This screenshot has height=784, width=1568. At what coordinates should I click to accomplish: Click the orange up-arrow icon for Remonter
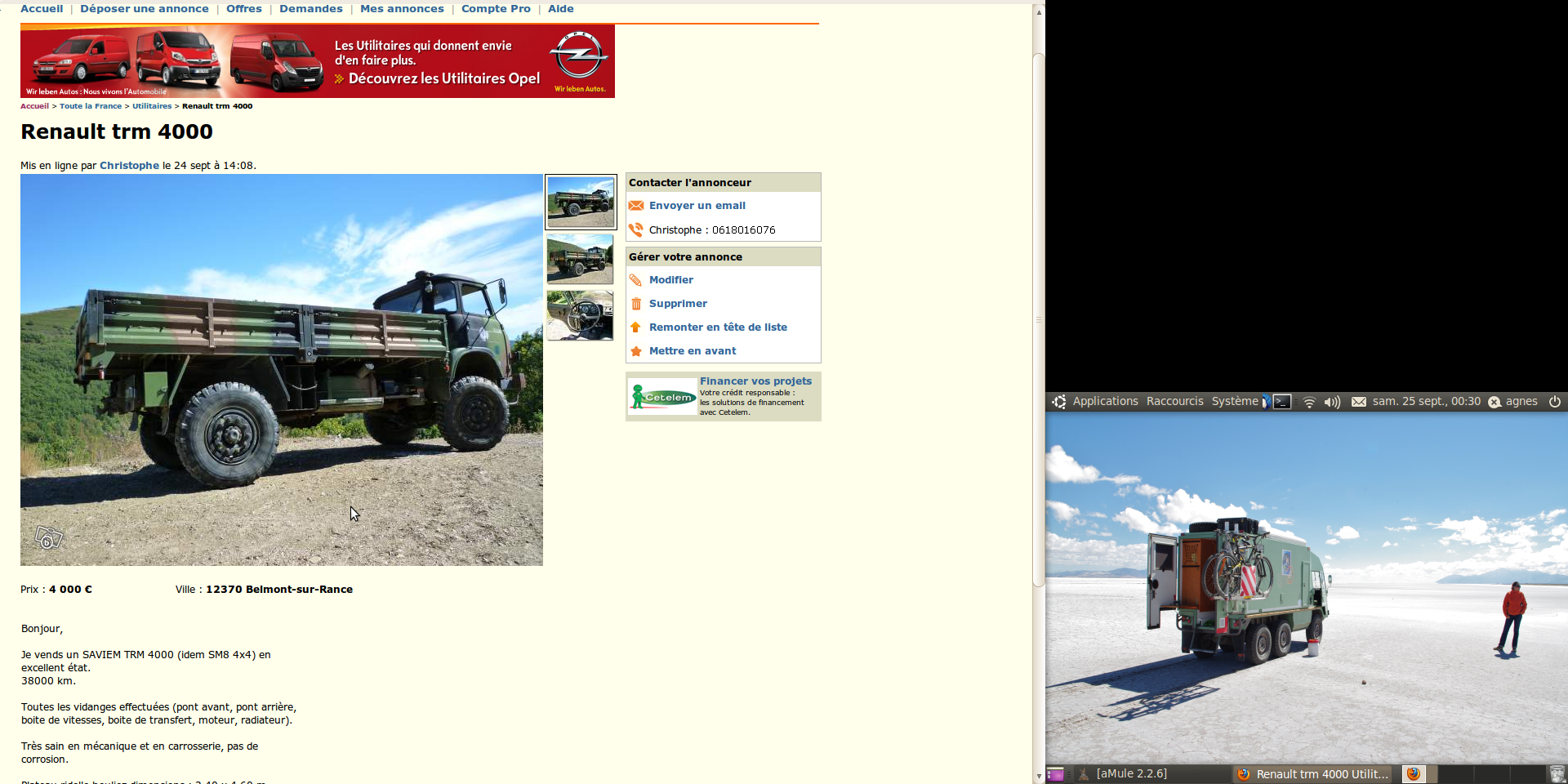pos(636,327)
